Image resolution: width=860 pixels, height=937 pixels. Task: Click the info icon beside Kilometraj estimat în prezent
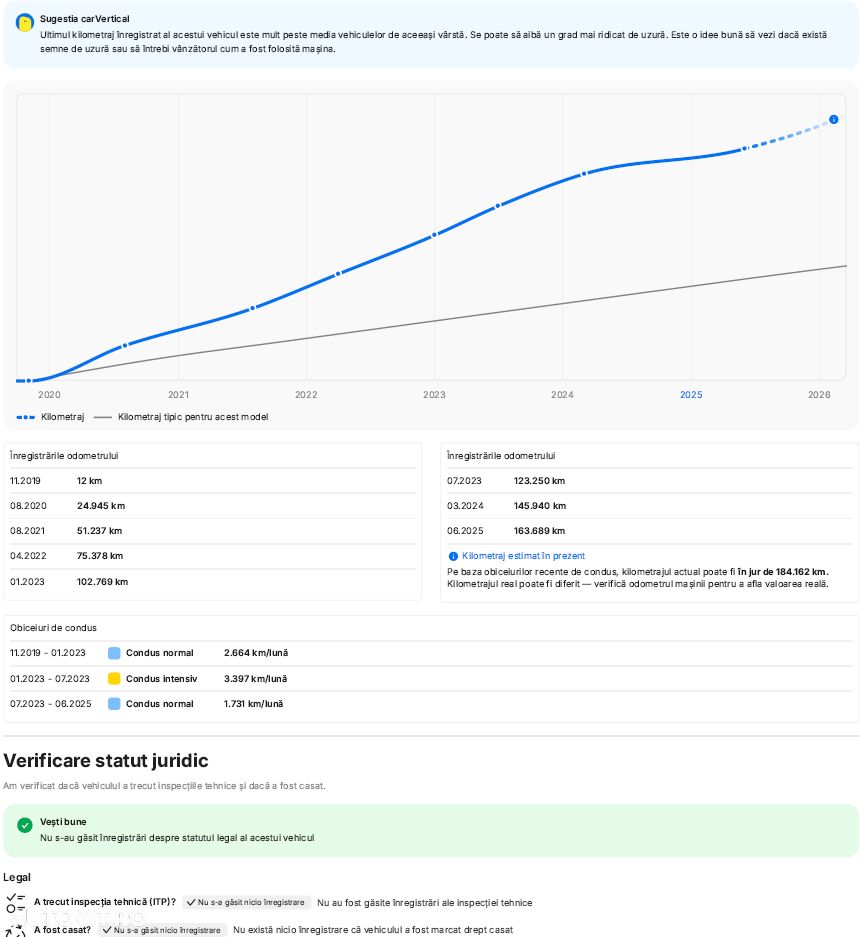453,556
